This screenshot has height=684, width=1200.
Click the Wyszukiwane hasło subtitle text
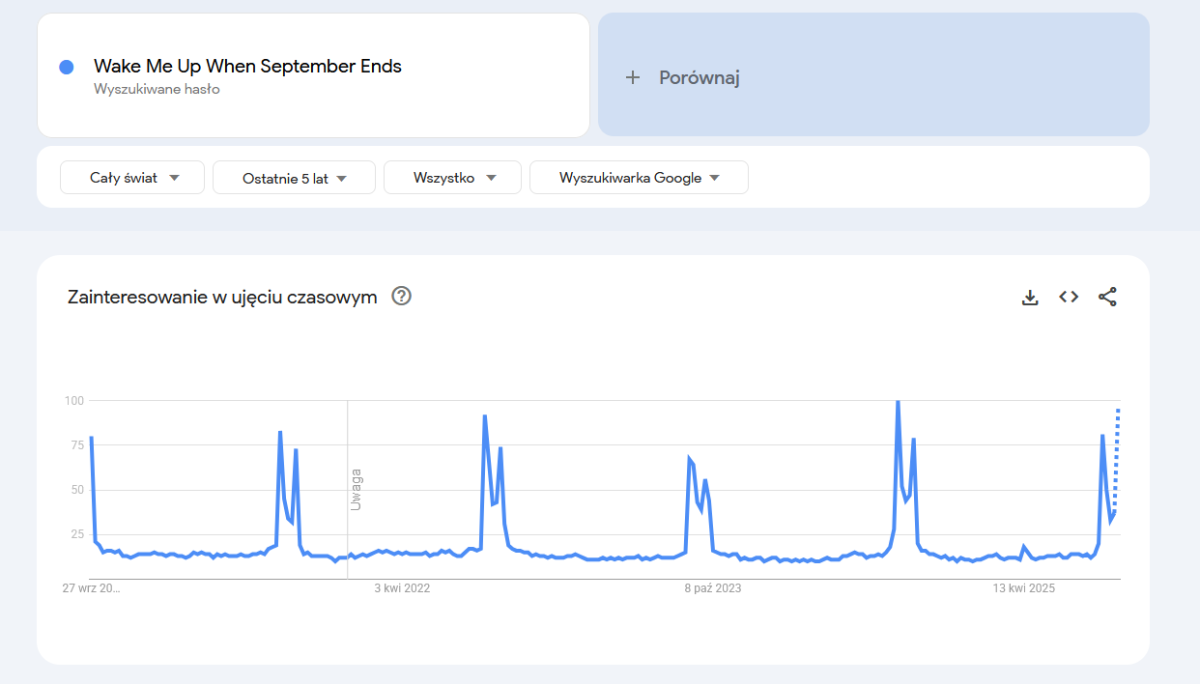coord(156,89)
